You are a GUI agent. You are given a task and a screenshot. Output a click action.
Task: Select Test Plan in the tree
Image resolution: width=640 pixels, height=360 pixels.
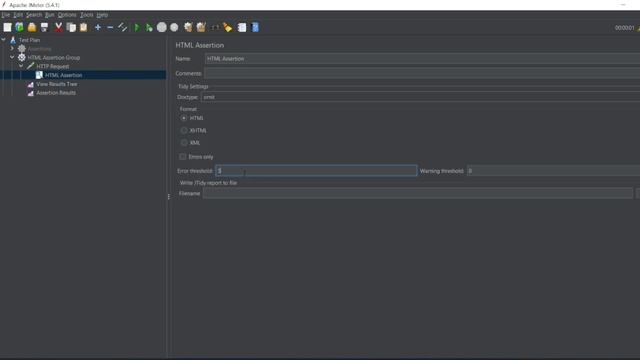[x=29, y=40]
